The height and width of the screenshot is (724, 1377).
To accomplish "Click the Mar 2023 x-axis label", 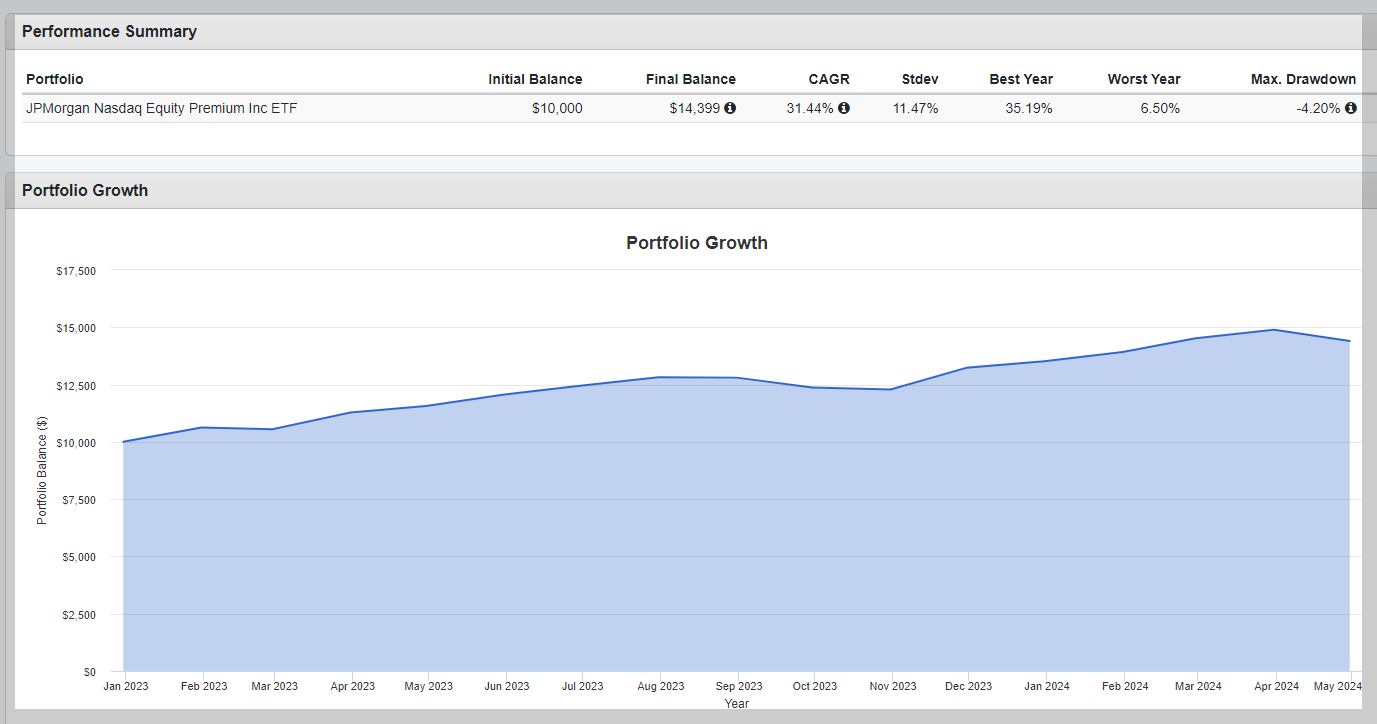I will [274, 686].
